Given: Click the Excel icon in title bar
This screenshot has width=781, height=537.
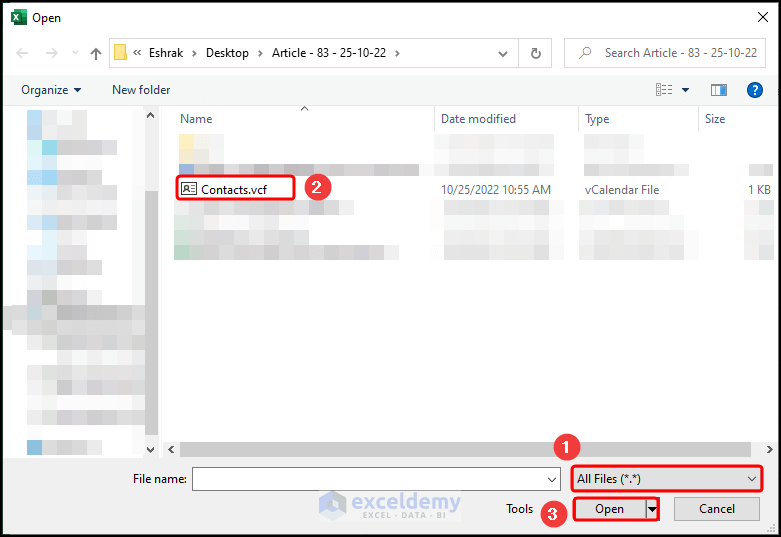Looking at the screenshot, I should (18, 17).
